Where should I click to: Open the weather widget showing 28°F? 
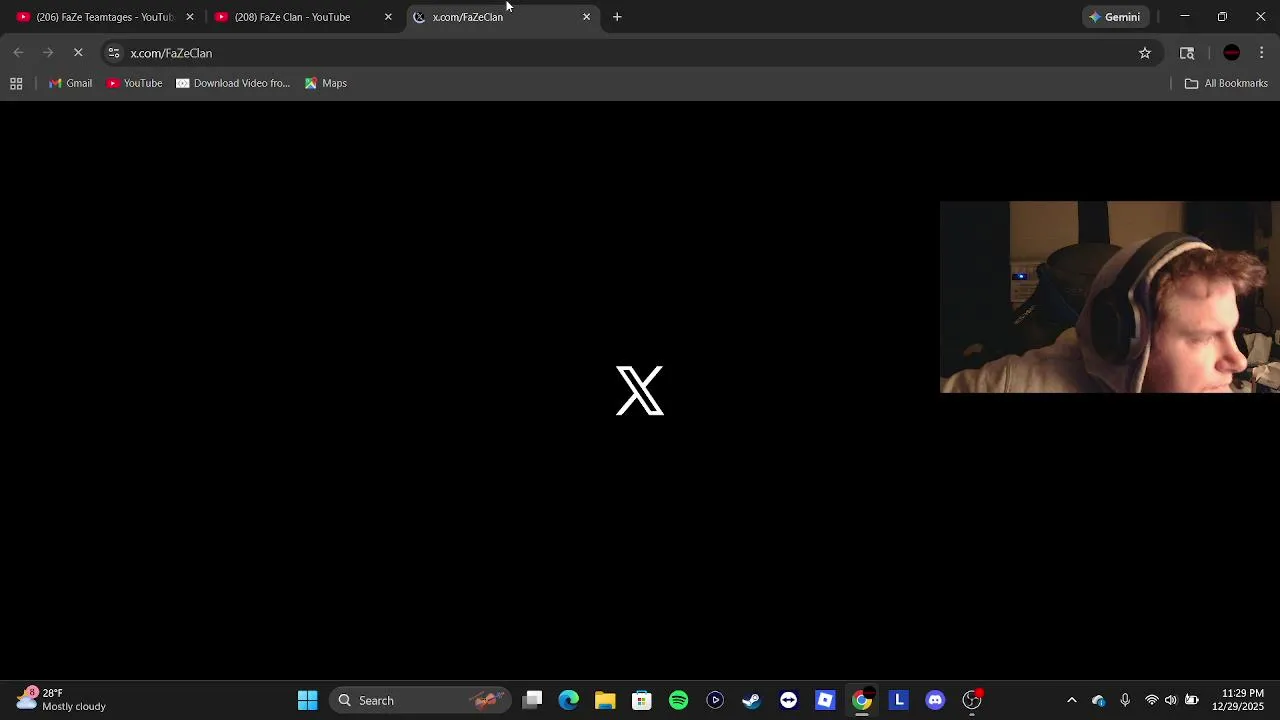coord(62,700)
